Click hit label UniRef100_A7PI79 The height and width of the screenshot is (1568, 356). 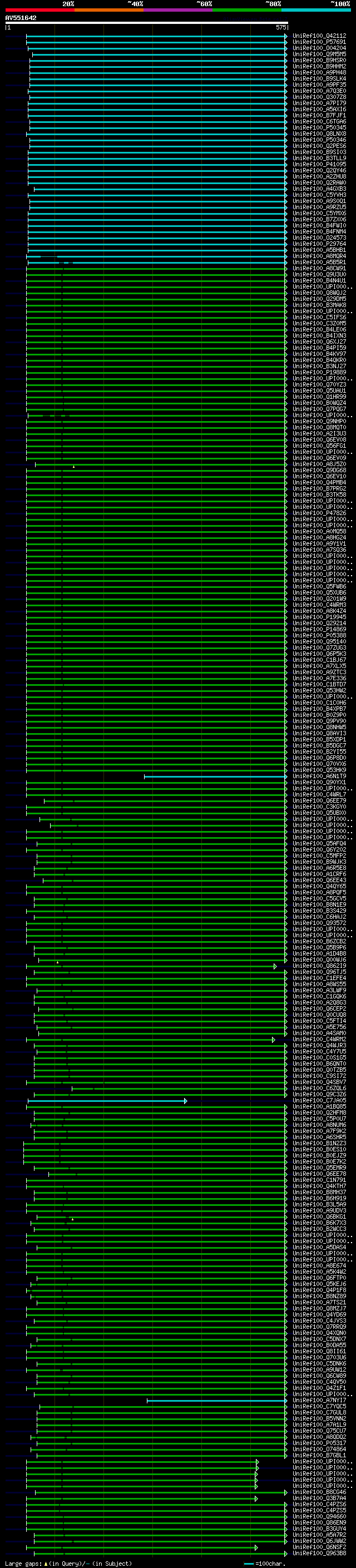click(319, 103)
